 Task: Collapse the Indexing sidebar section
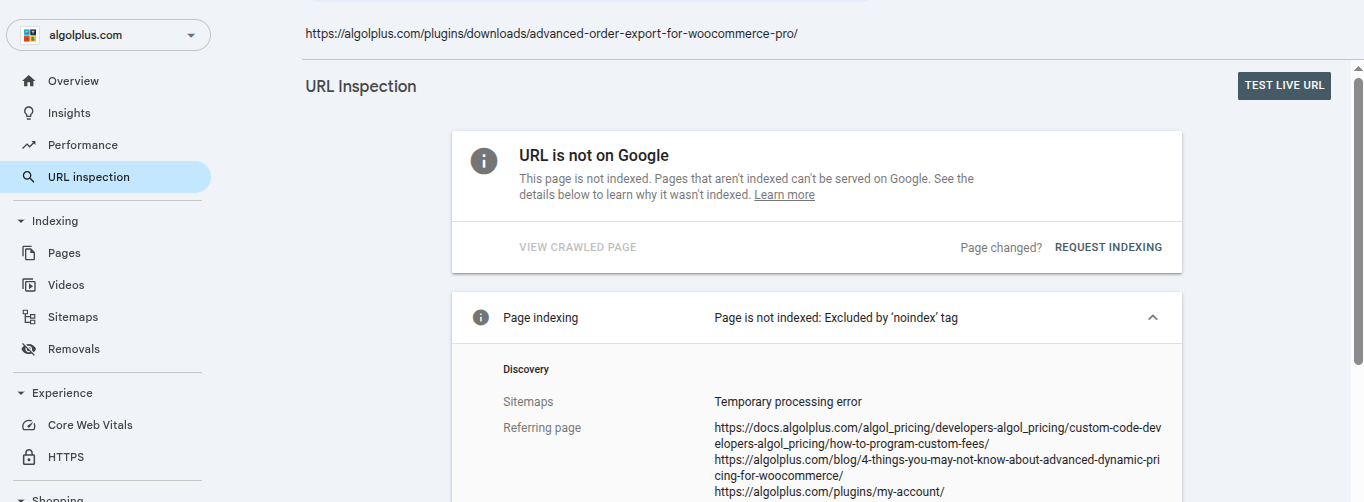[x=20, y=221]
